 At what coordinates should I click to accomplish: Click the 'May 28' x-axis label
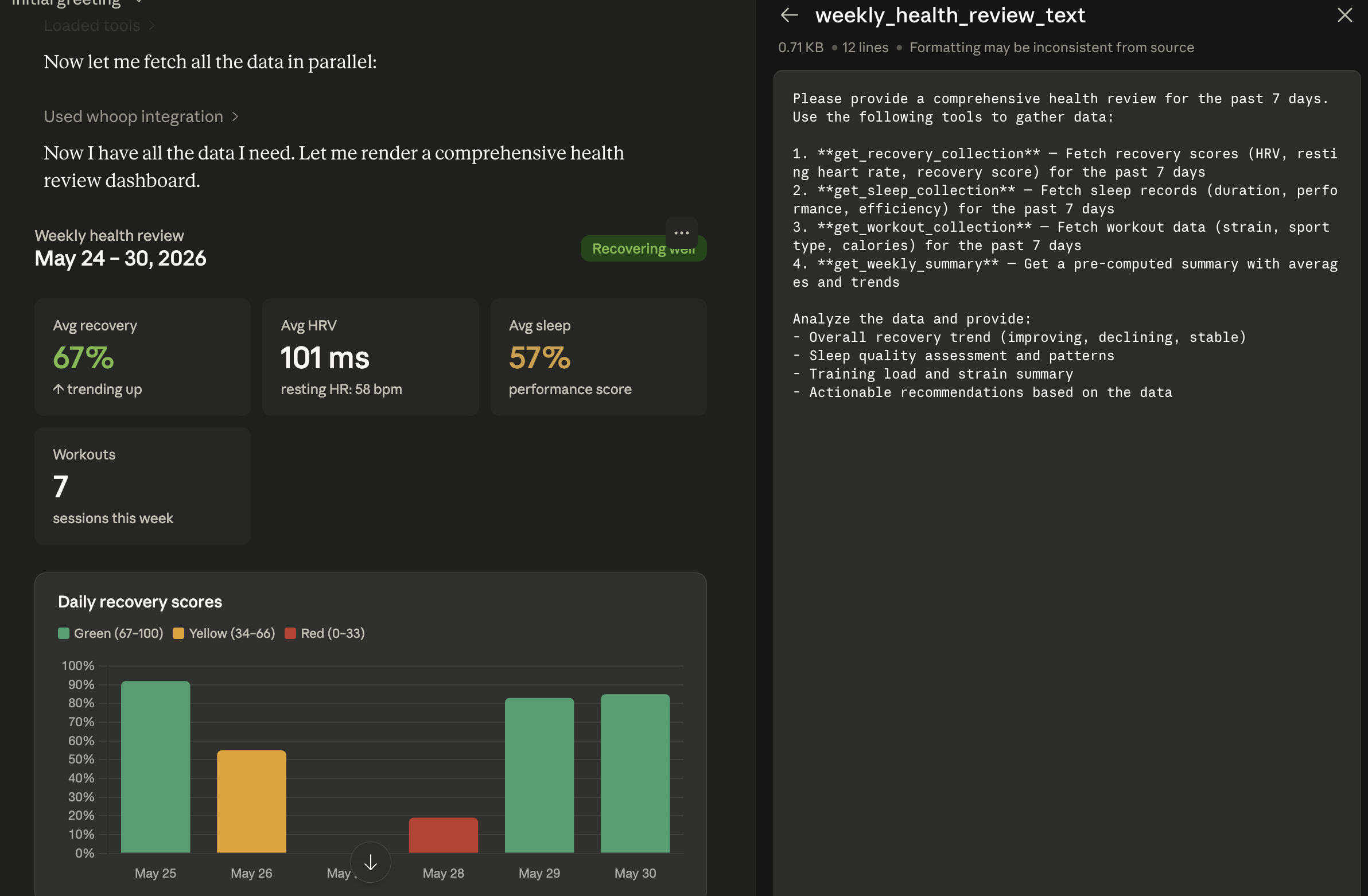(x=443, y=873)
